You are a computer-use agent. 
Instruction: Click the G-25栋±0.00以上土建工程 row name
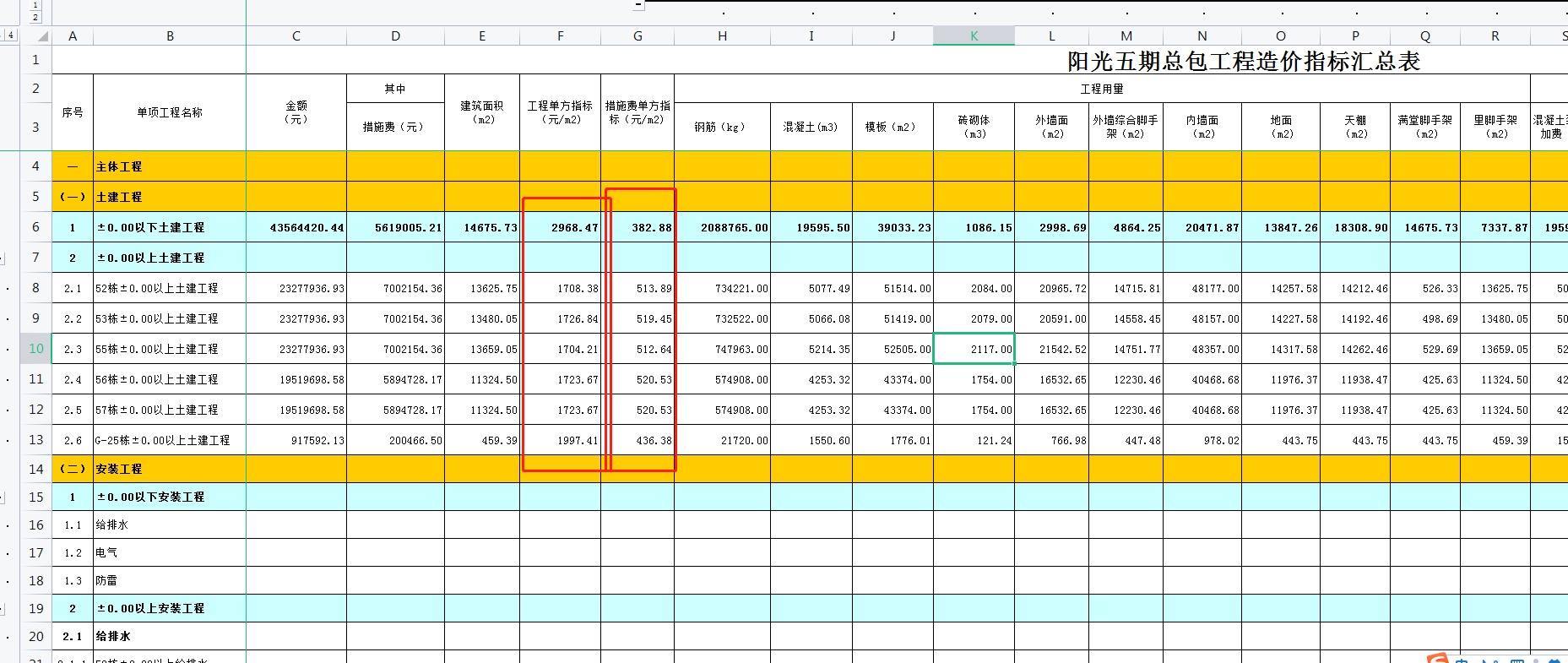pyautogui.click(x=170, y=440)
